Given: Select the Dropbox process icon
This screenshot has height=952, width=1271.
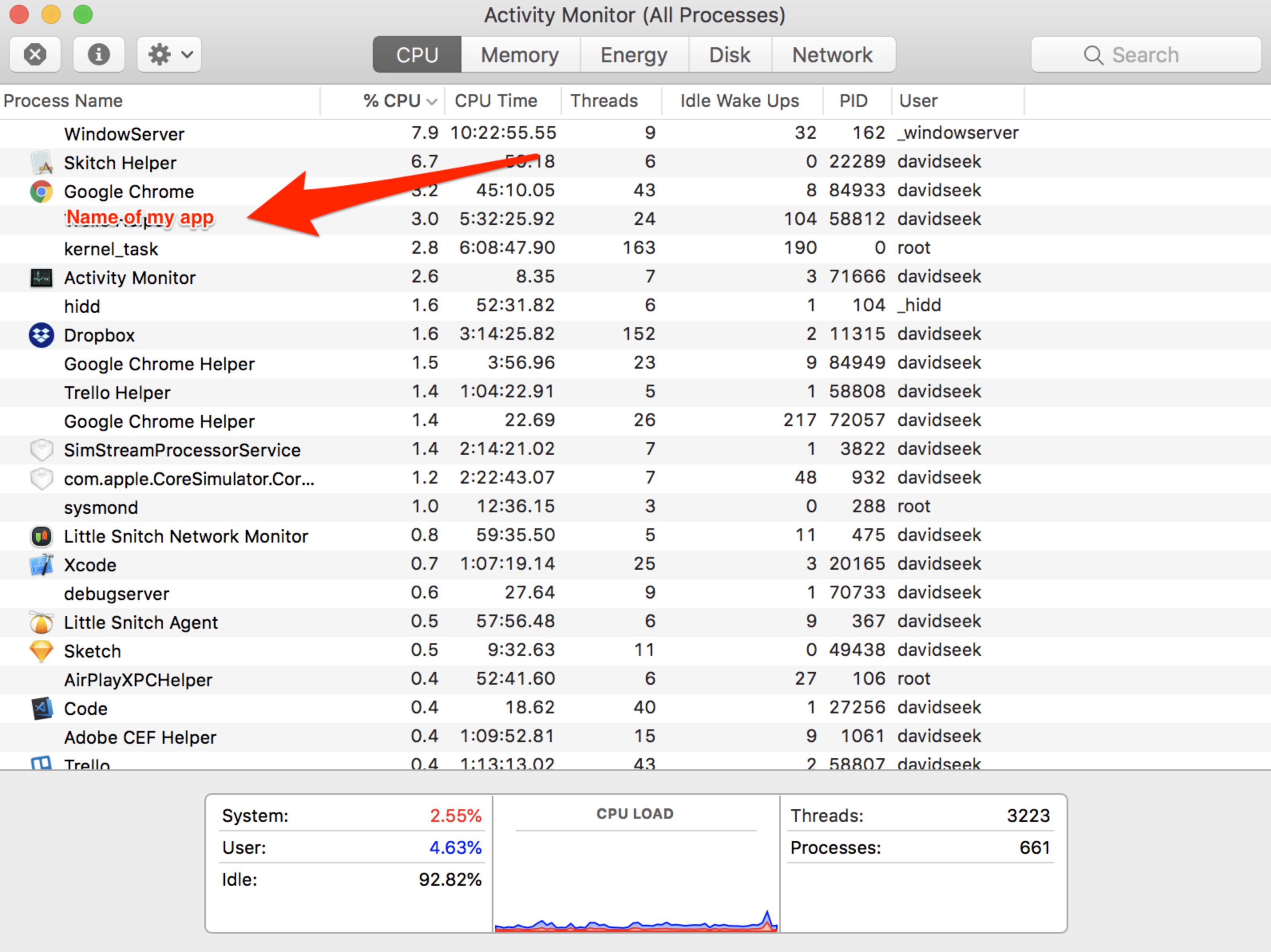Looking at the screenshot, I should tap(42, 335).
